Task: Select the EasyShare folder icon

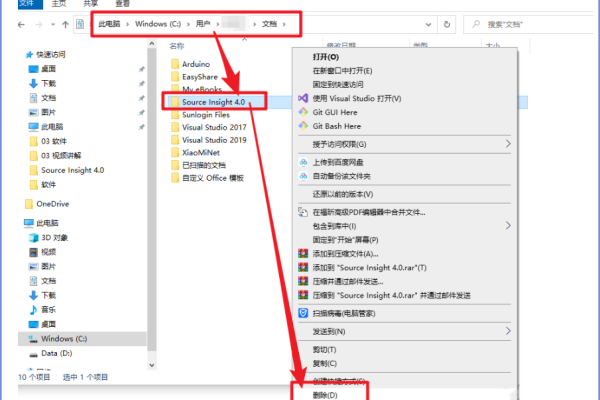Action: [175, 77]
